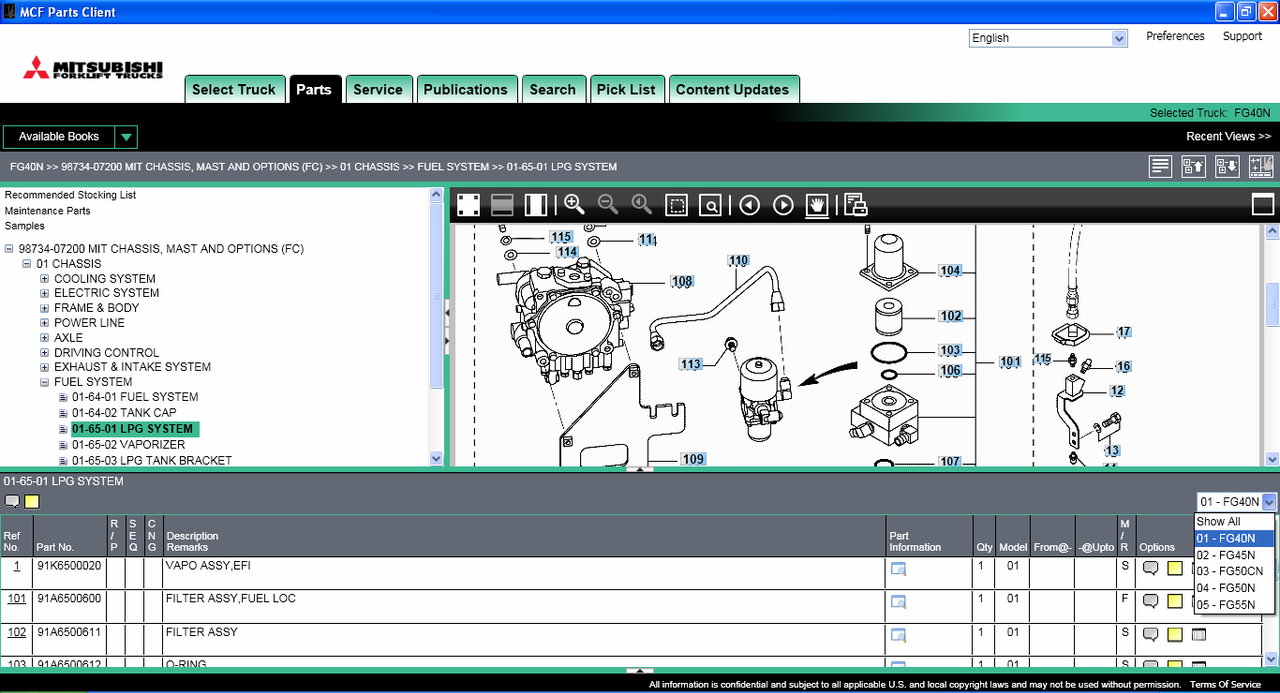1280x693 pixels.
Task: Choose Show All in model filter list
Action: tap(1235, 522)
